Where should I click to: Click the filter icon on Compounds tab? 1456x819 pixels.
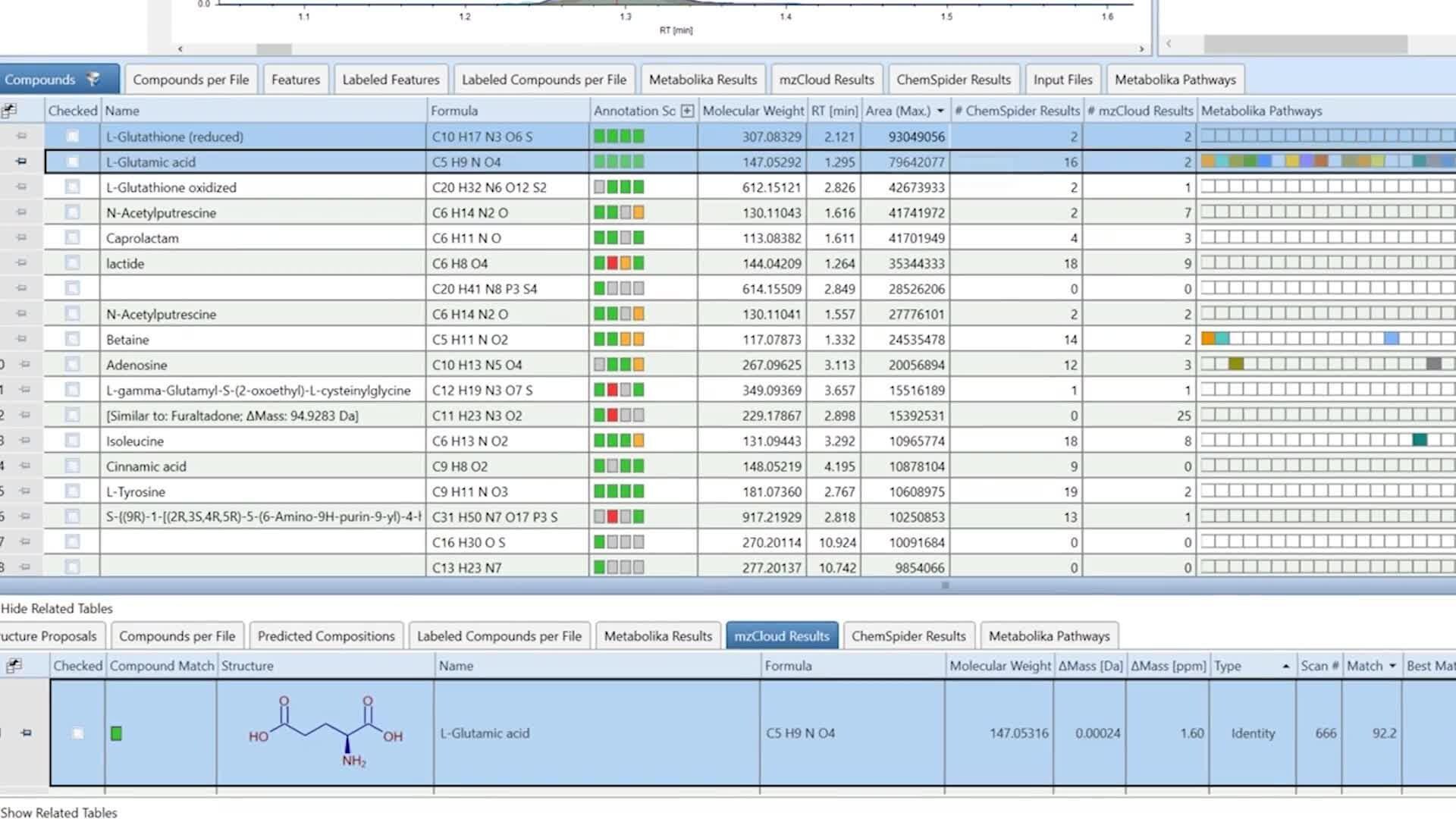93,79
